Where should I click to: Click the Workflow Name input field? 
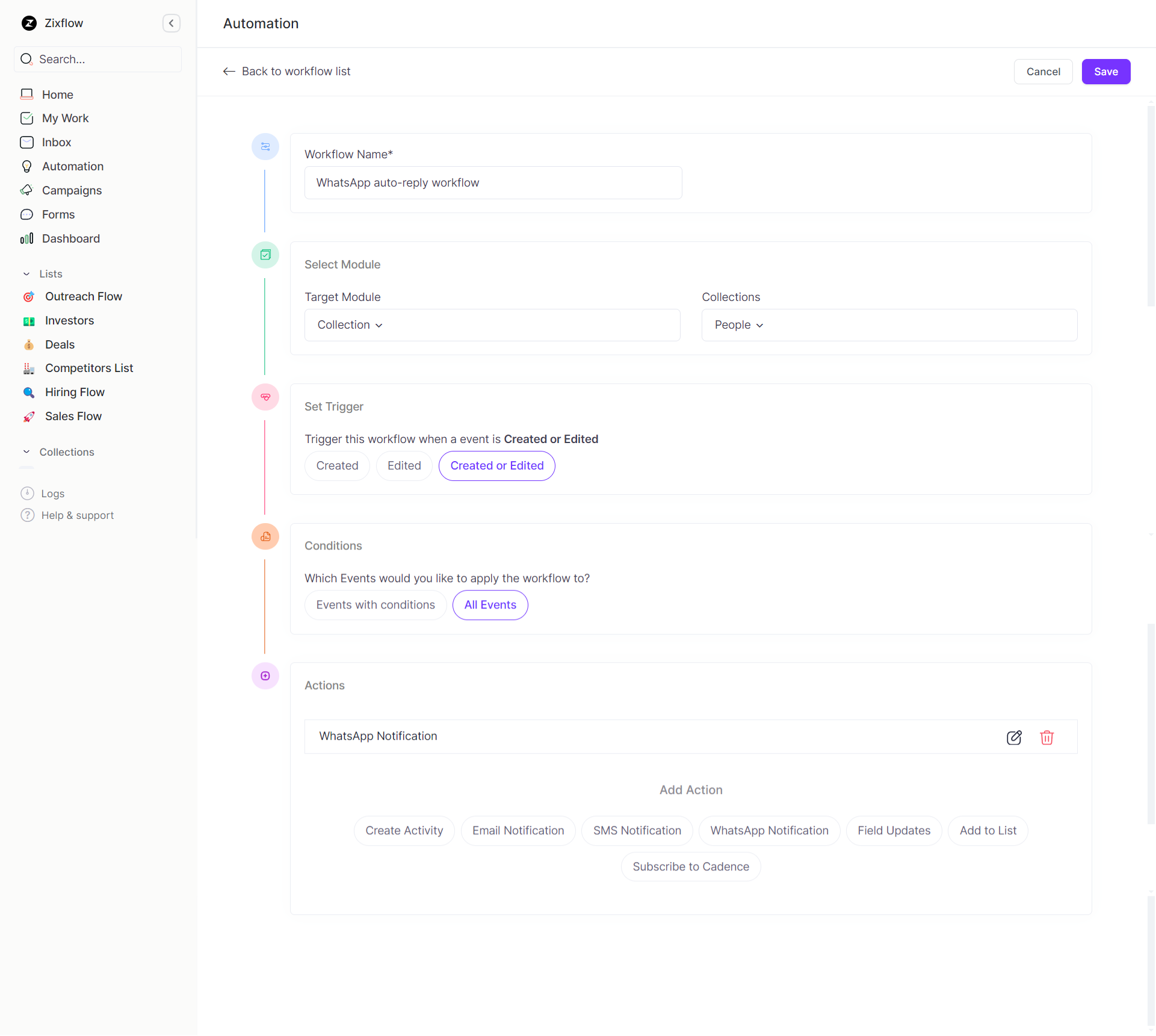[x=493, y=183]
